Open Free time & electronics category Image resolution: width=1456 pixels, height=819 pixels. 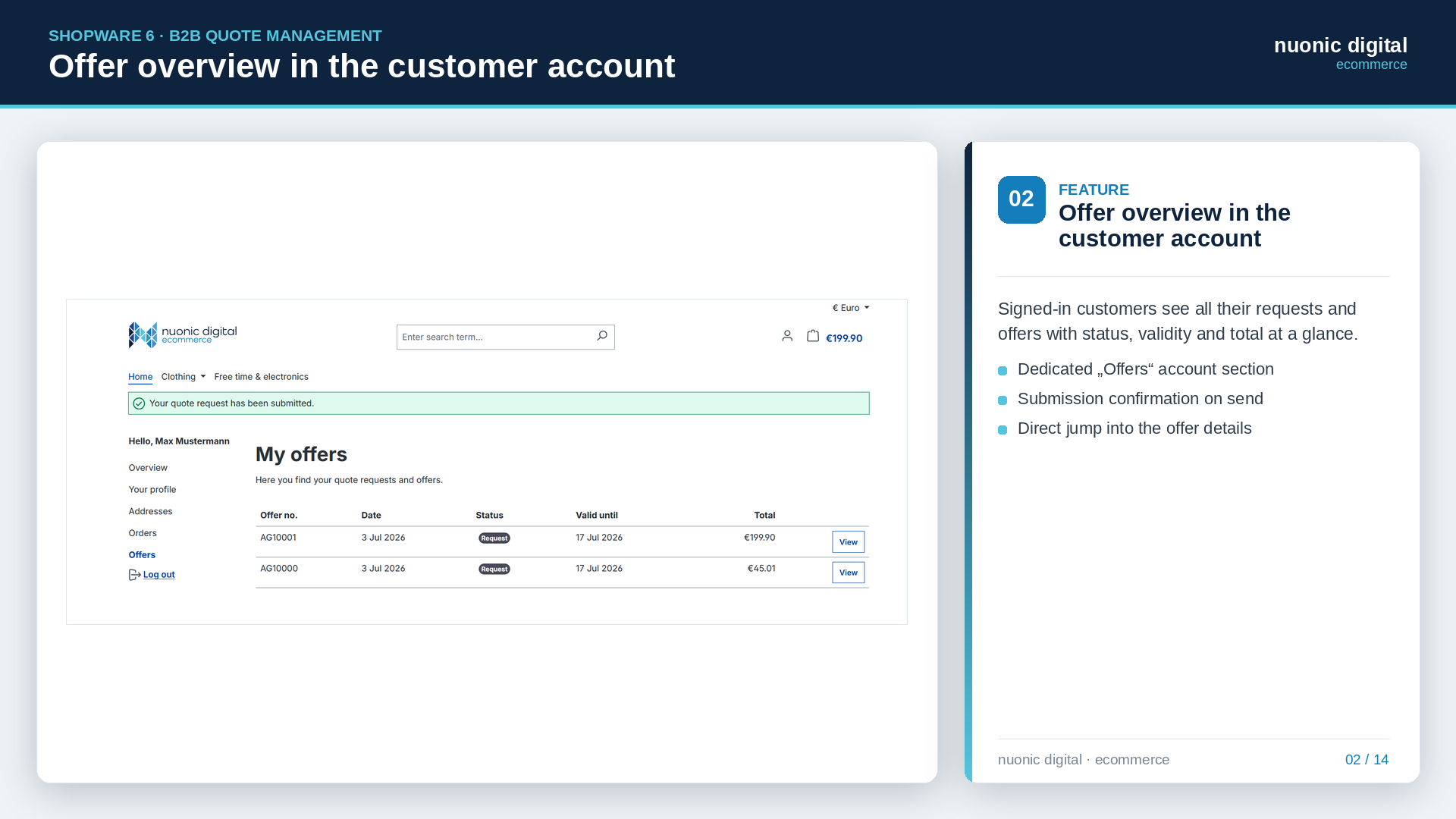pyautogui.click(x=262, y=377)
